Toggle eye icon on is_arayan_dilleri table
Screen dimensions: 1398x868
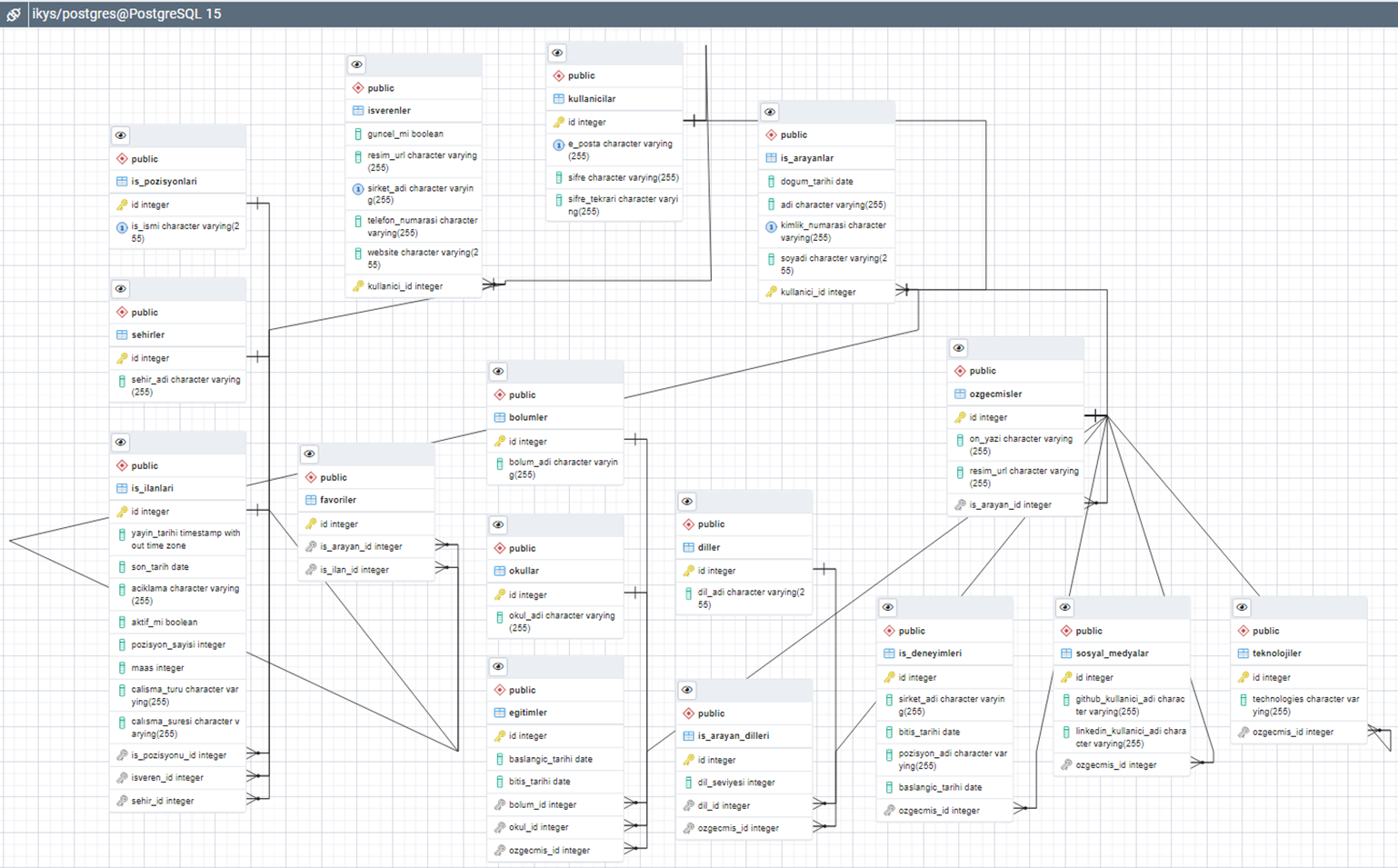point(687,691)
